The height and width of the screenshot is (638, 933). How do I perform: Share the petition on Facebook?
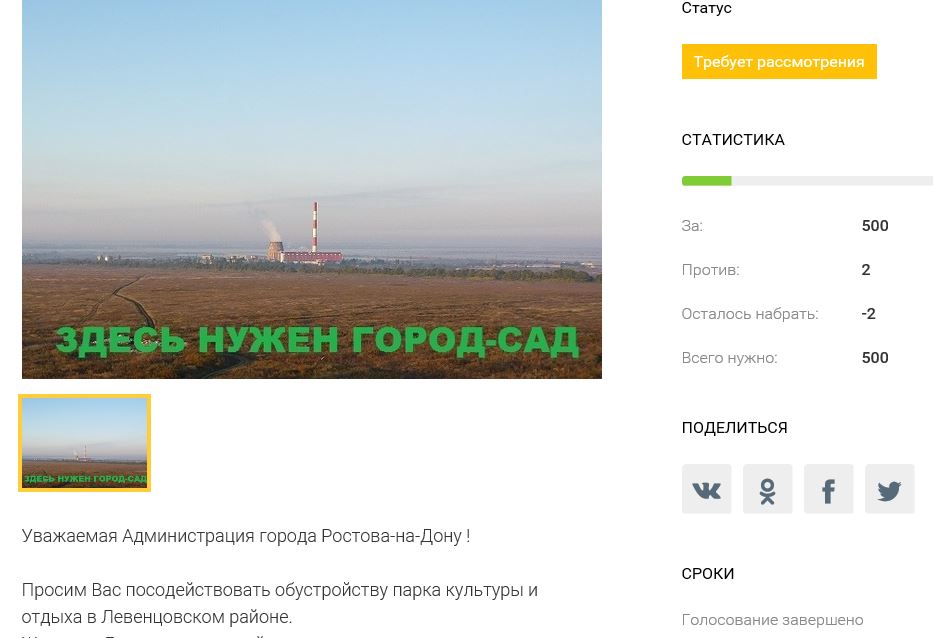coord(828,489)
